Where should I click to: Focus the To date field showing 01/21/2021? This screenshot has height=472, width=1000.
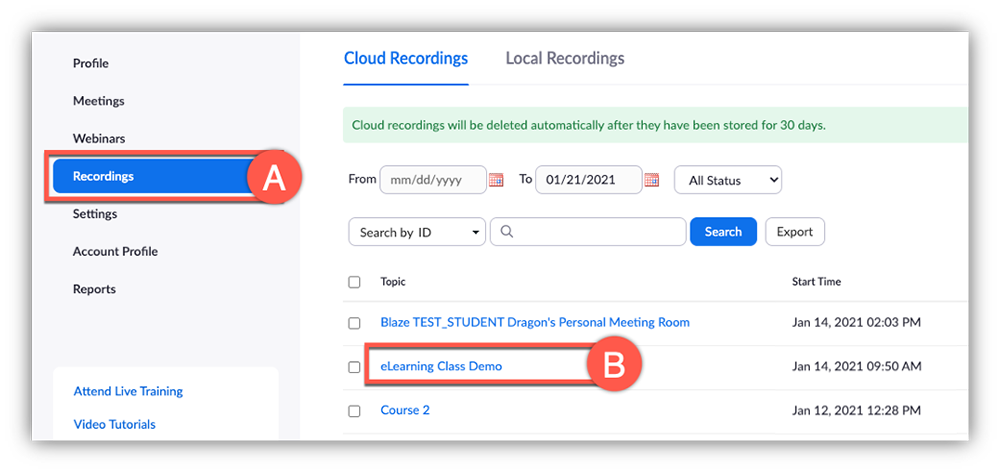(x=588, y=180)
